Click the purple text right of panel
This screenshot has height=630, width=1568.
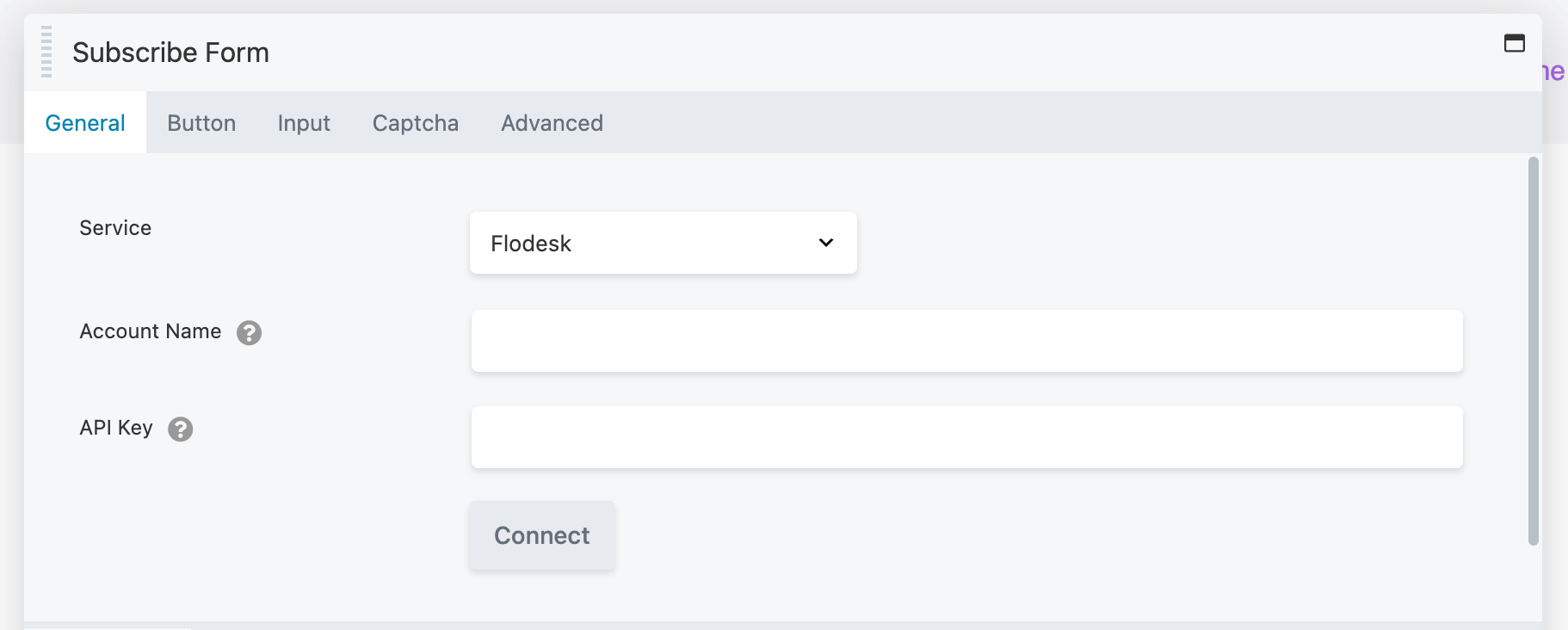click(x=1554, y=71)
